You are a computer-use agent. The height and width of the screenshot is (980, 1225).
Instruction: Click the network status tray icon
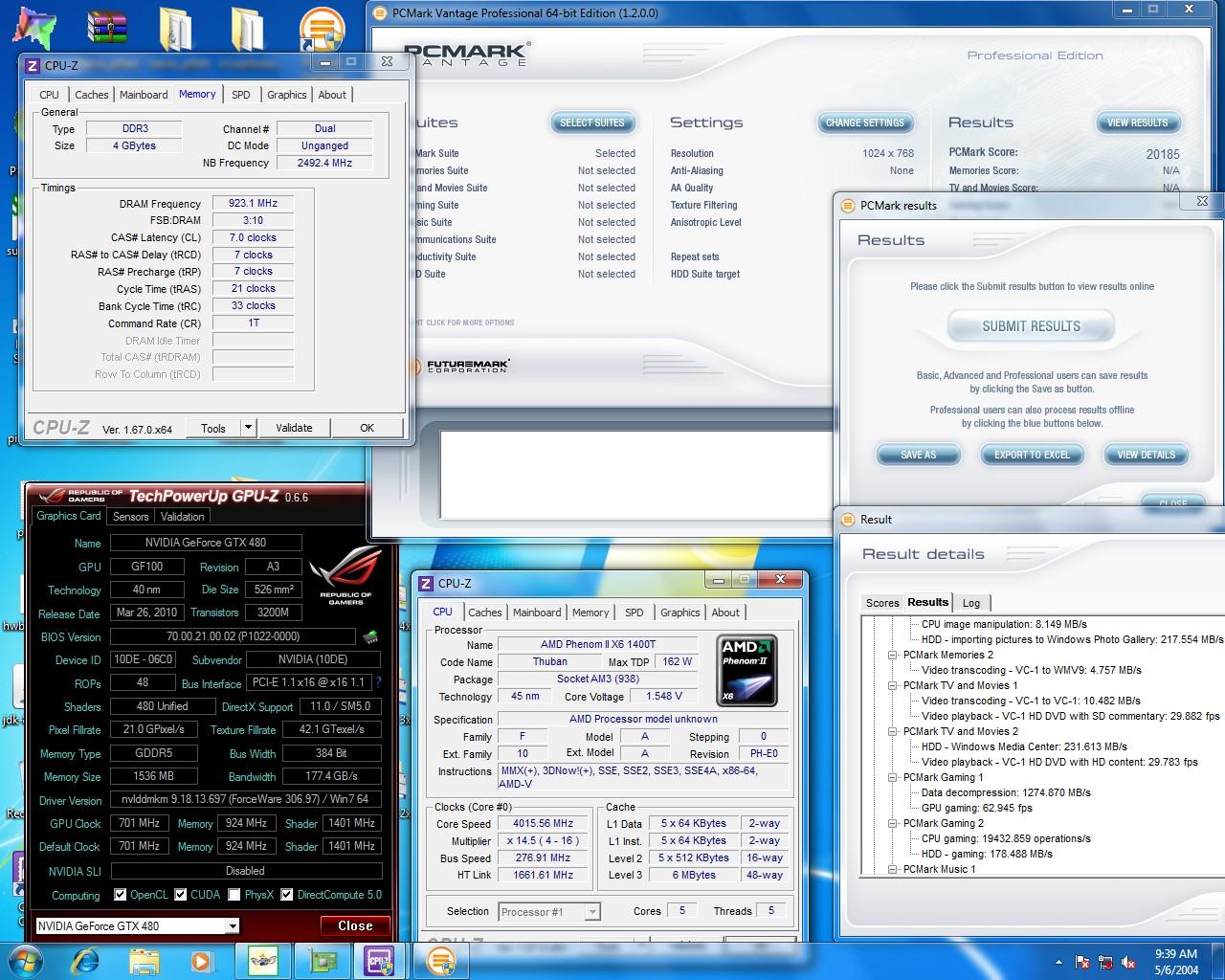point(1106,962)
